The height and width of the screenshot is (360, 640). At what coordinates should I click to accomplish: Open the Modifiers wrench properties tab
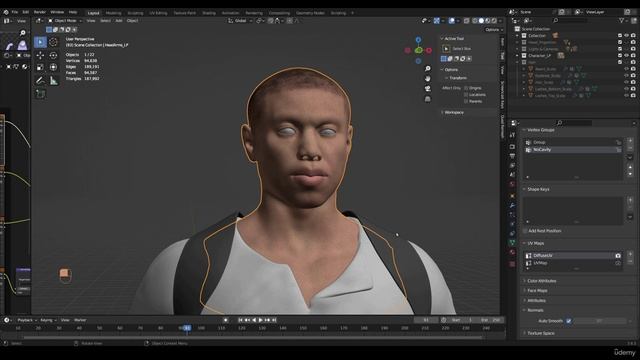(513, 205)
